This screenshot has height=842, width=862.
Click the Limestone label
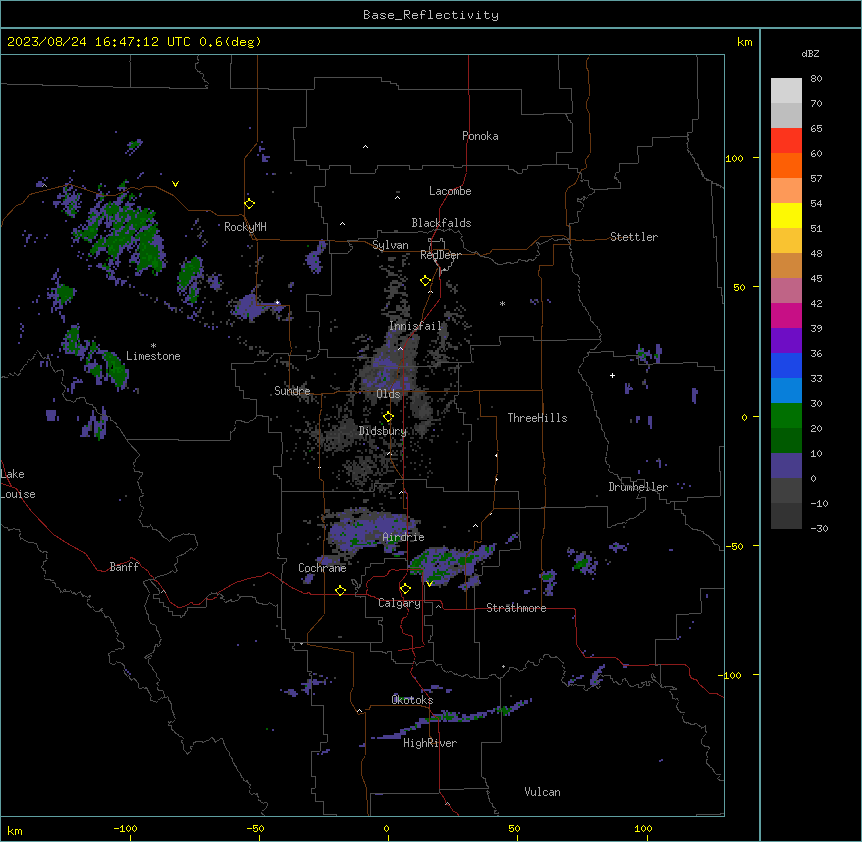pyautogui.click(x=153, y=356)
